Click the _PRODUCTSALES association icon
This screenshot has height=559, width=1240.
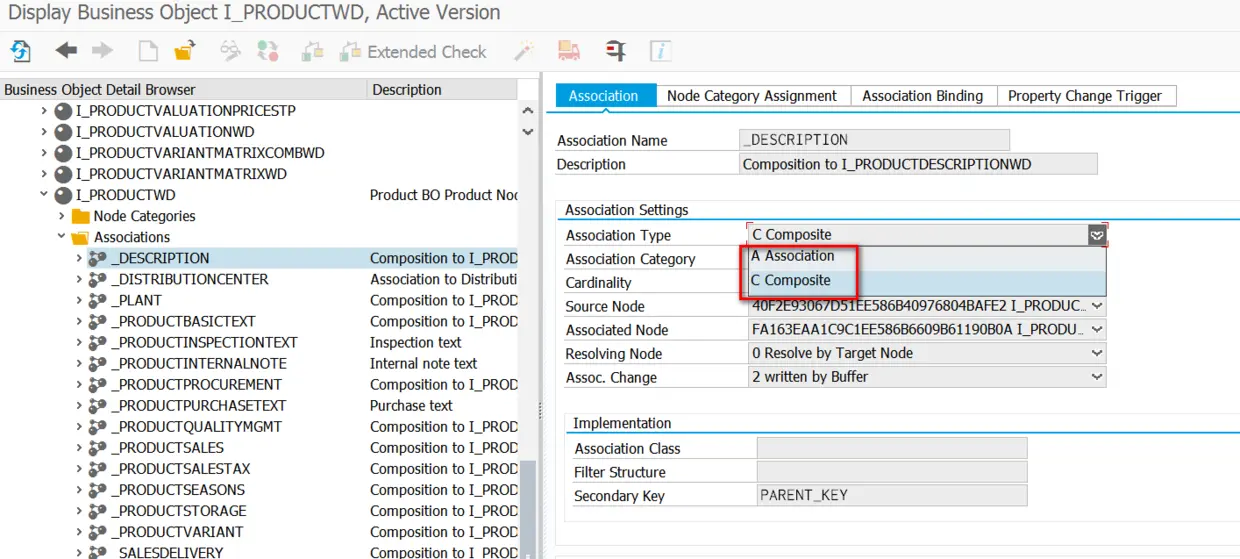click(98, 447)
